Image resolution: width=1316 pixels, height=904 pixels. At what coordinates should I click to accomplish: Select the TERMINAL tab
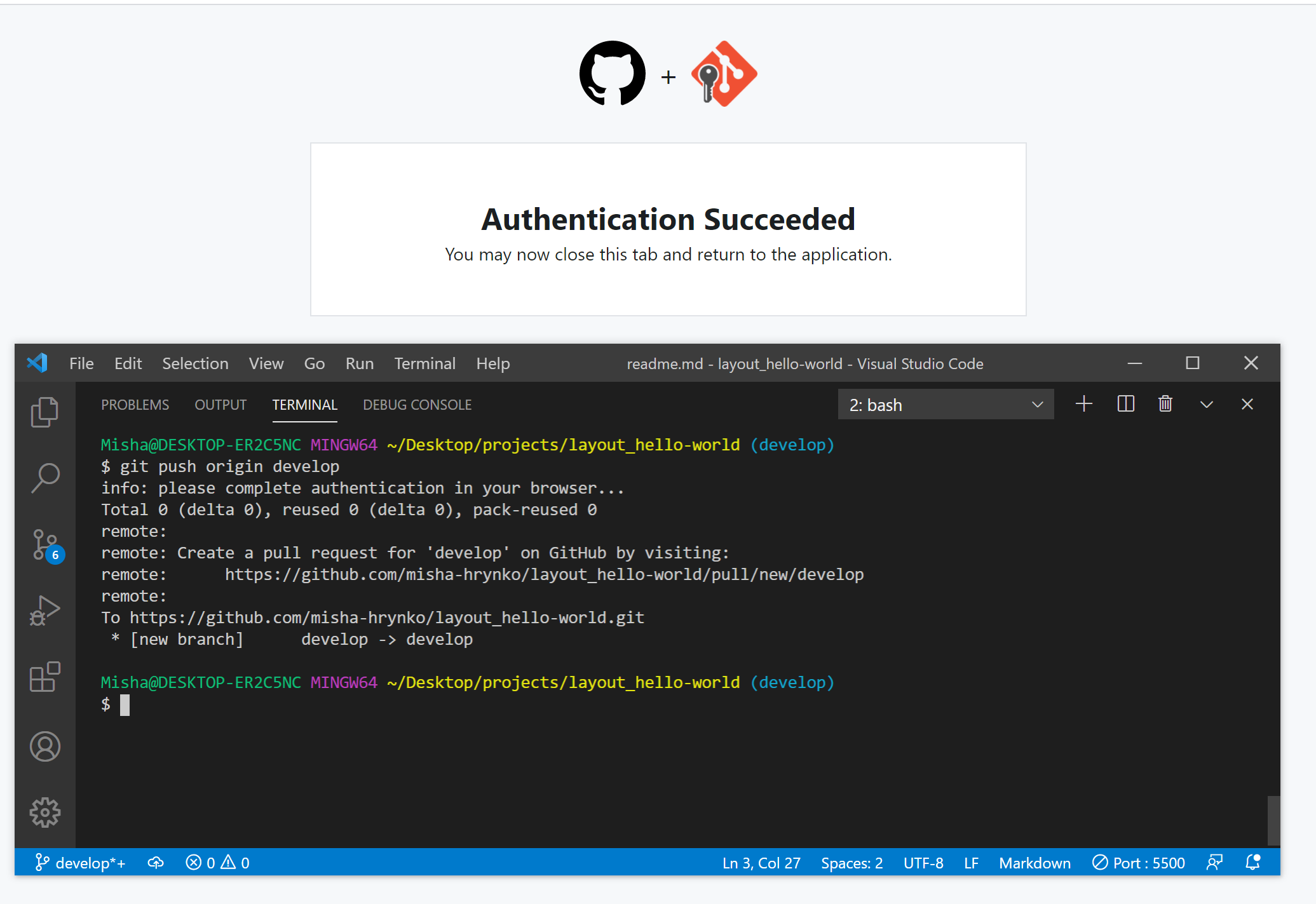click(304, 405)
